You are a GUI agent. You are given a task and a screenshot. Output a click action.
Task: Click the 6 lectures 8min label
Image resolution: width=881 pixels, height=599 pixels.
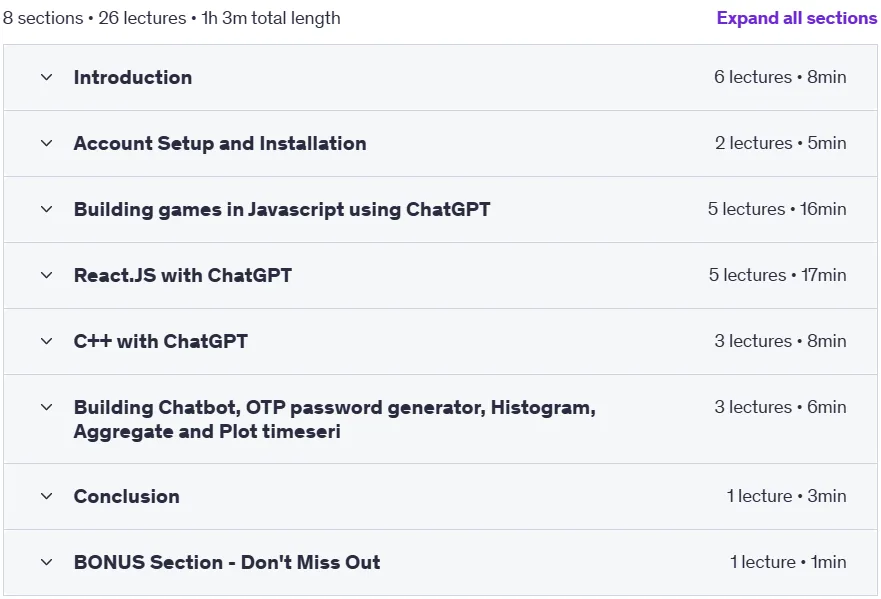pyautogui.click(x=780, y=77)
